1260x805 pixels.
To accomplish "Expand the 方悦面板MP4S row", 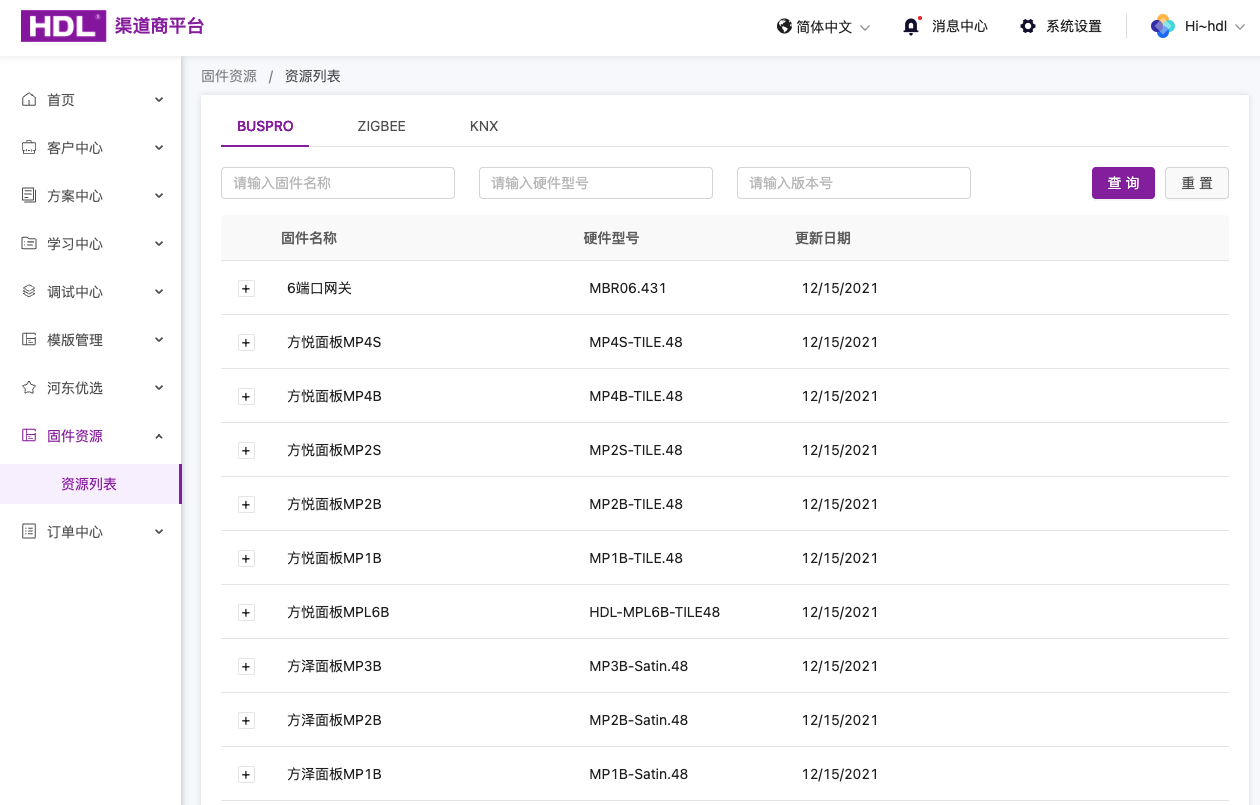I will click(246, 343).
